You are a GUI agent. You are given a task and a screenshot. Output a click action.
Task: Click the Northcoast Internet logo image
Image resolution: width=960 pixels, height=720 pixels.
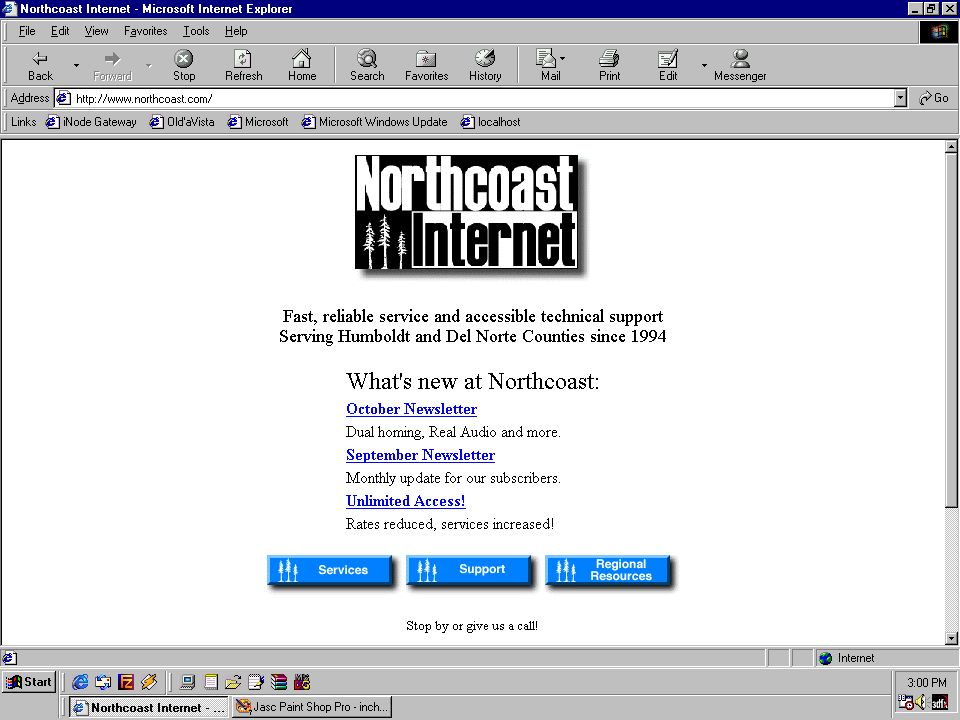[470, 214]
